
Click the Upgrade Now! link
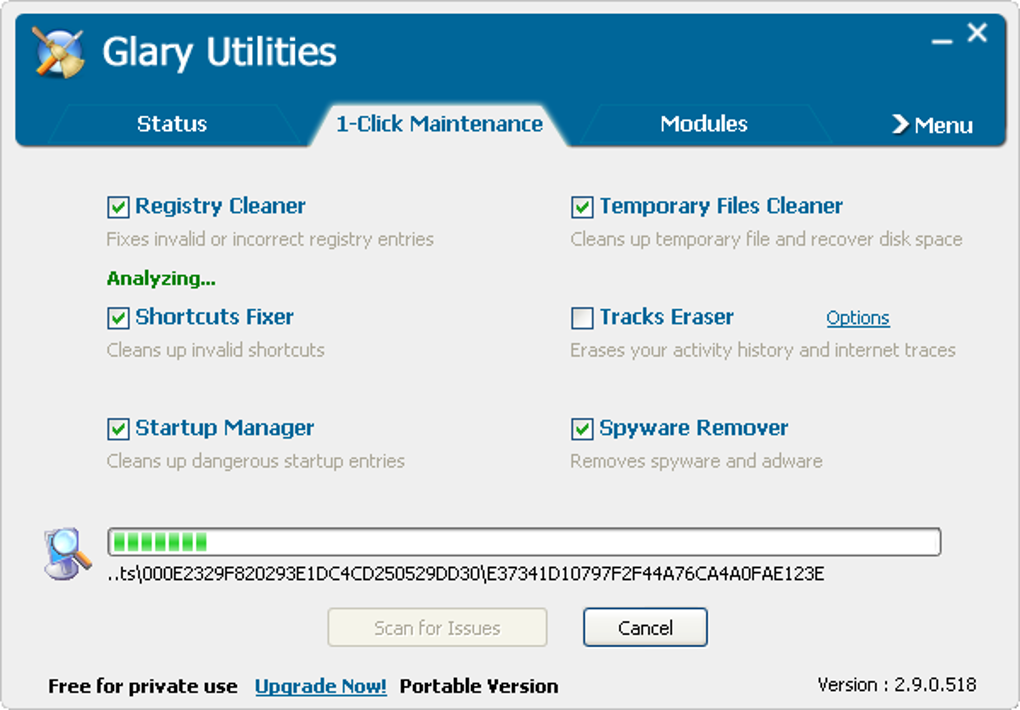click(x=321, y=686)
